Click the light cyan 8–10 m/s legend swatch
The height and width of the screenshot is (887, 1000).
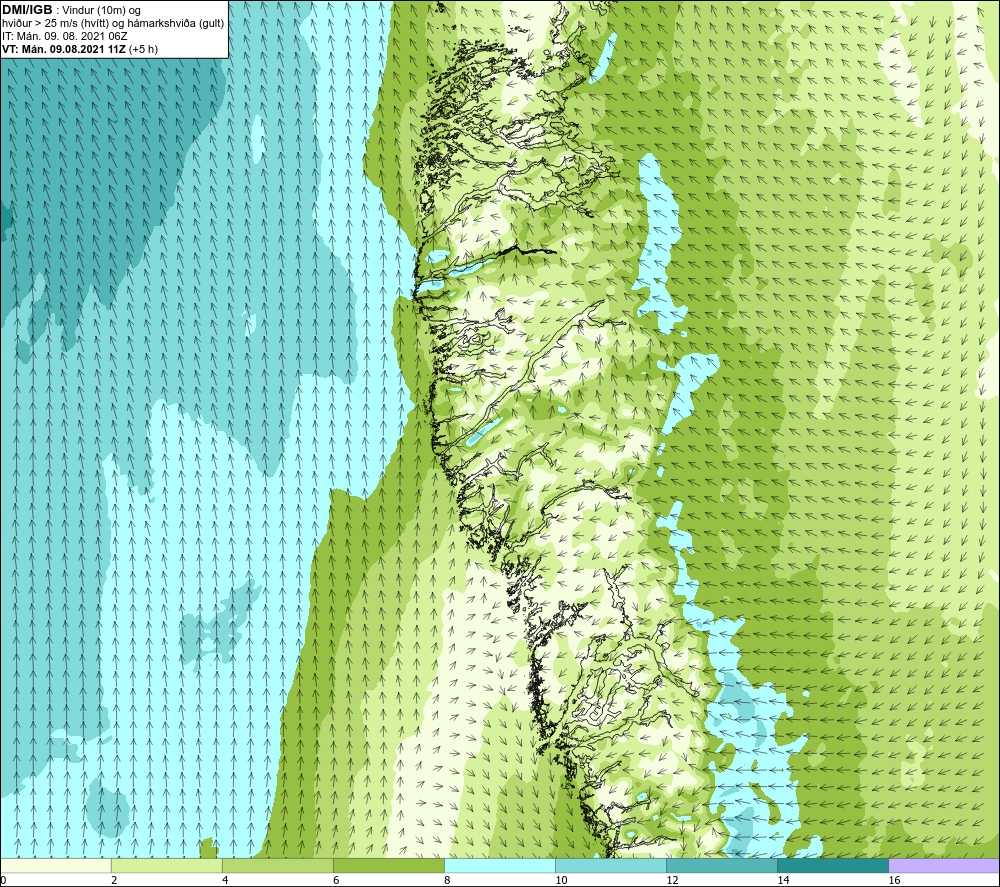click(499, 865)
